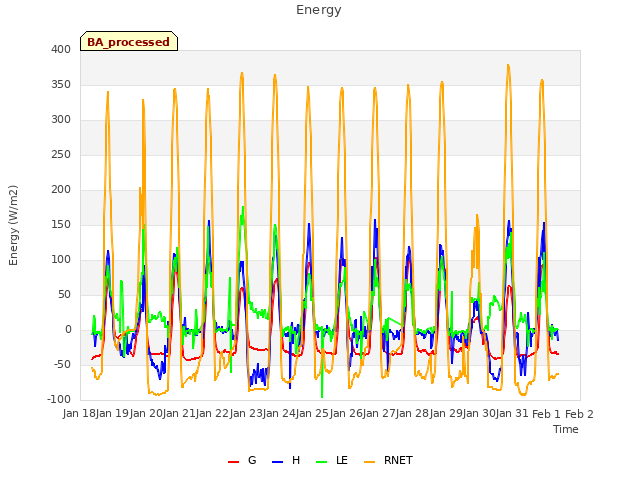This screenshot has width=640, height=480.
Task: Click the Jan 23 x-axis date label
Action: (246, 414)
